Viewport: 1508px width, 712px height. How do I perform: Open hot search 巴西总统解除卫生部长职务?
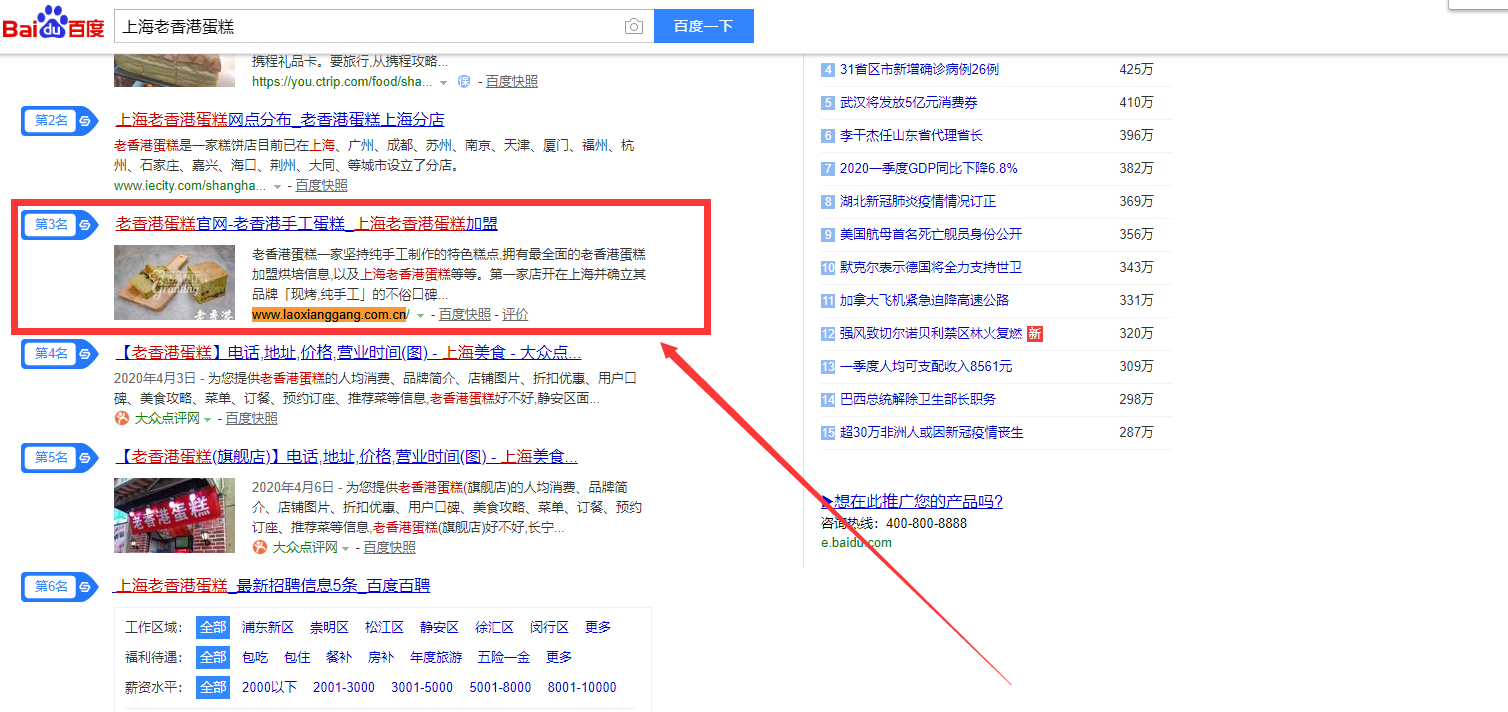click(x=918, y=399)
